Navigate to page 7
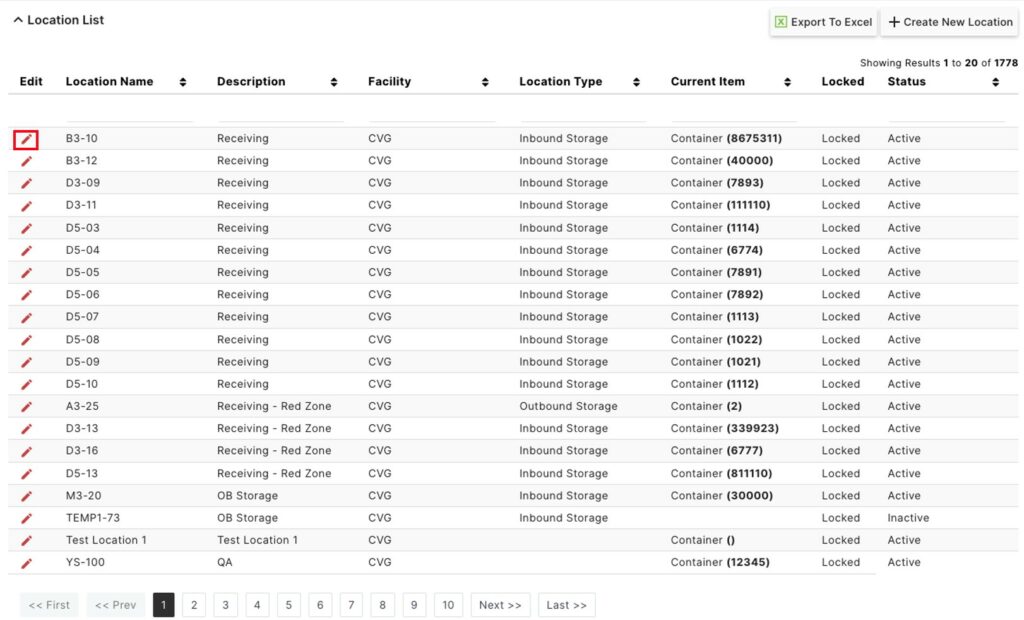1024x620 pixels. [x=351, y=605]
